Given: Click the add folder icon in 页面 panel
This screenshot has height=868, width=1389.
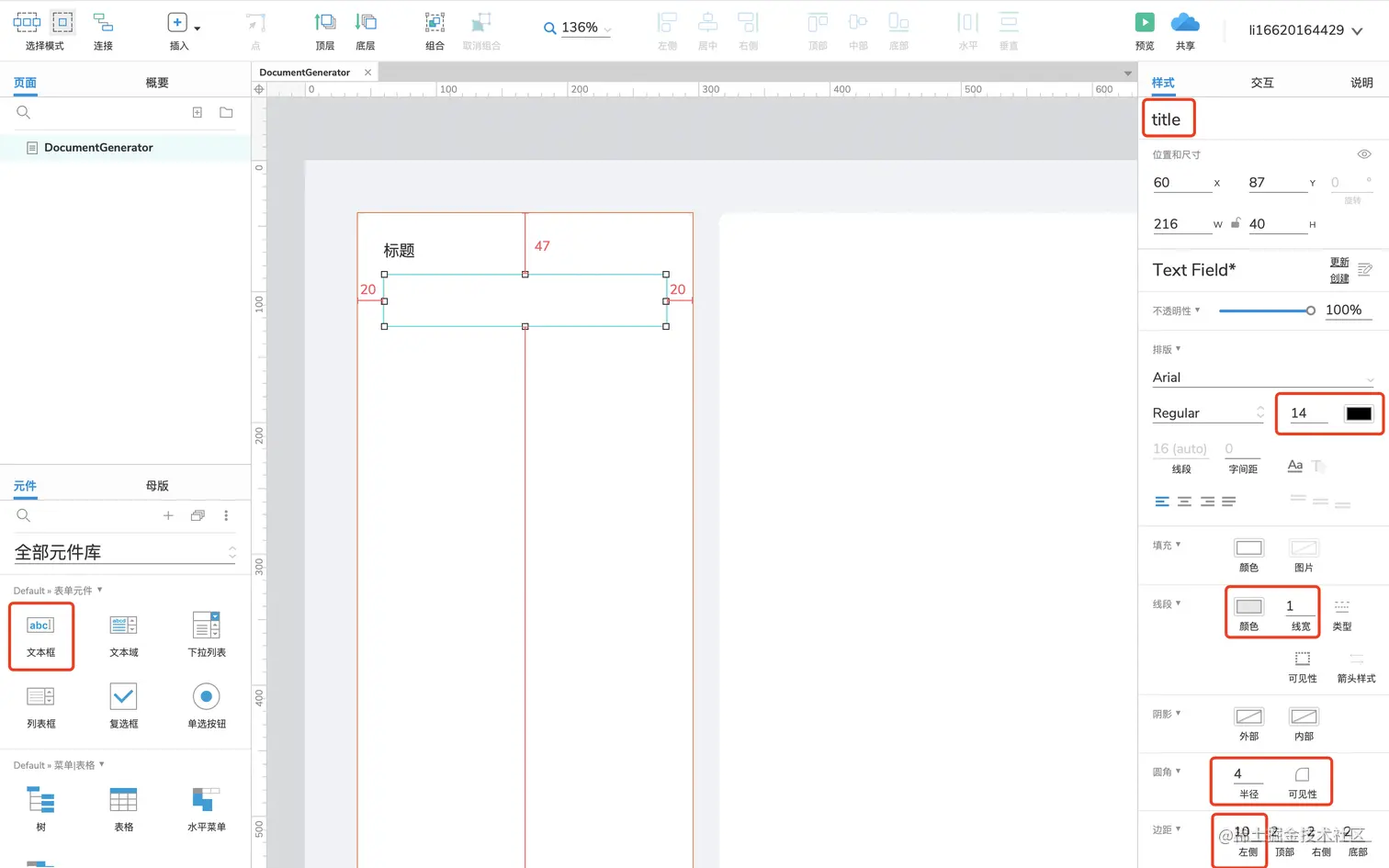Looking at the screenshot, I should click(x=226, y=112).
